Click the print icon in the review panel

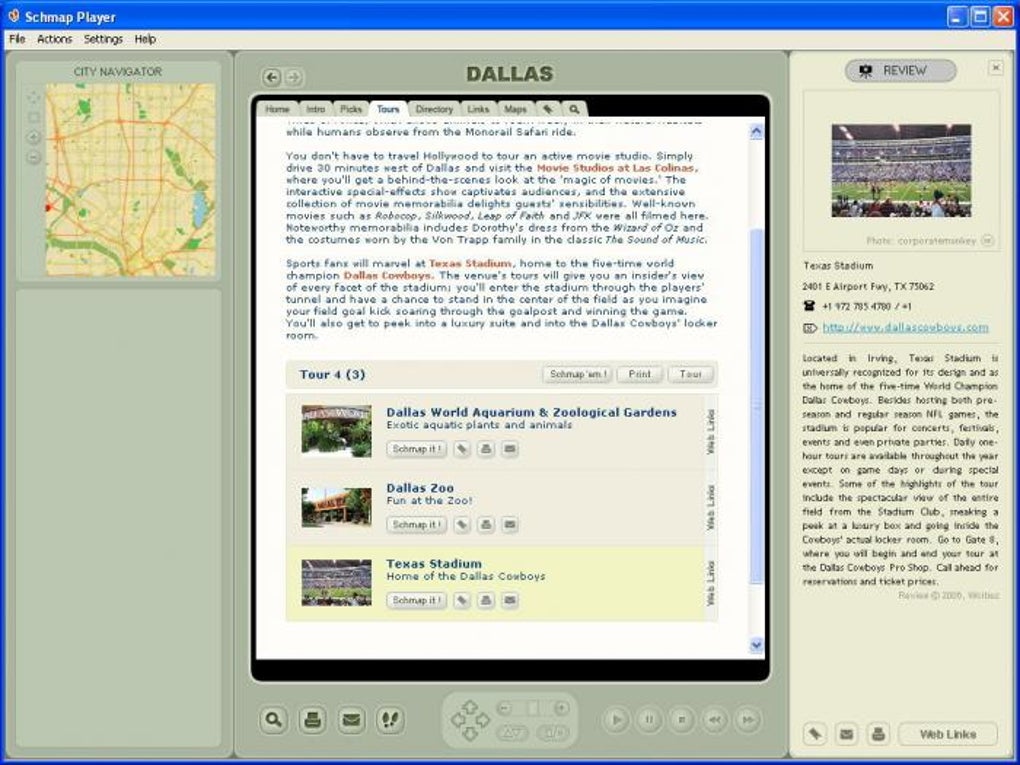pyautogui.click(x=878, y=734)
